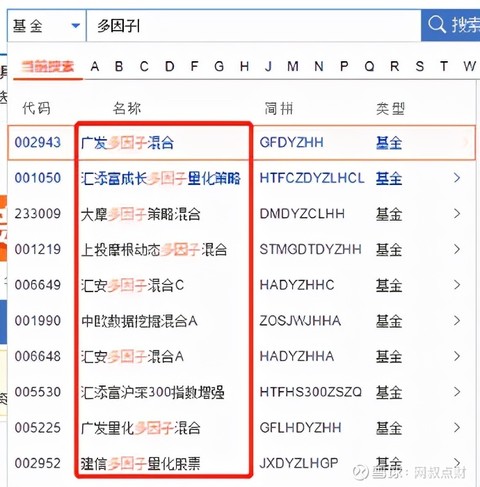Click the 多因子 search input field
The width and height of the screenshot is (480, 487).
[x=254, y=26]
